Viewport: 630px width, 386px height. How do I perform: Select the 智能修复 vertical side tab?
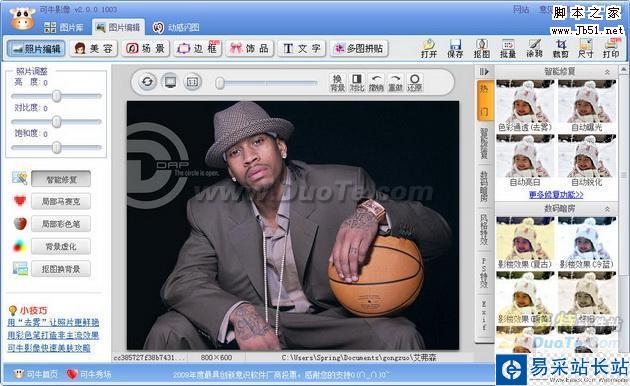(485, 143)
